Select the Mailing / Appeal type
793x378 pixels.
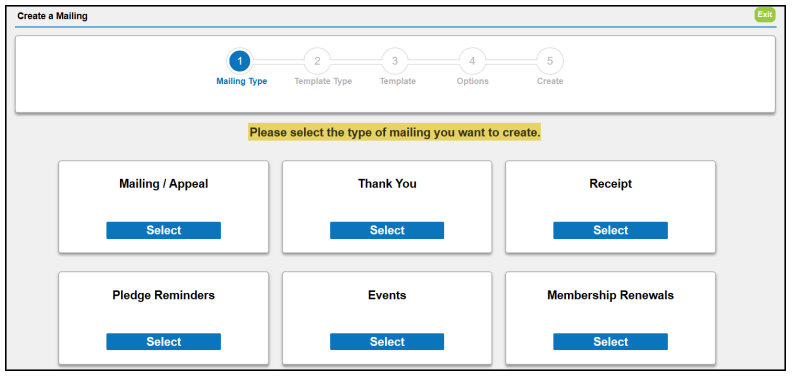point(163,230)
